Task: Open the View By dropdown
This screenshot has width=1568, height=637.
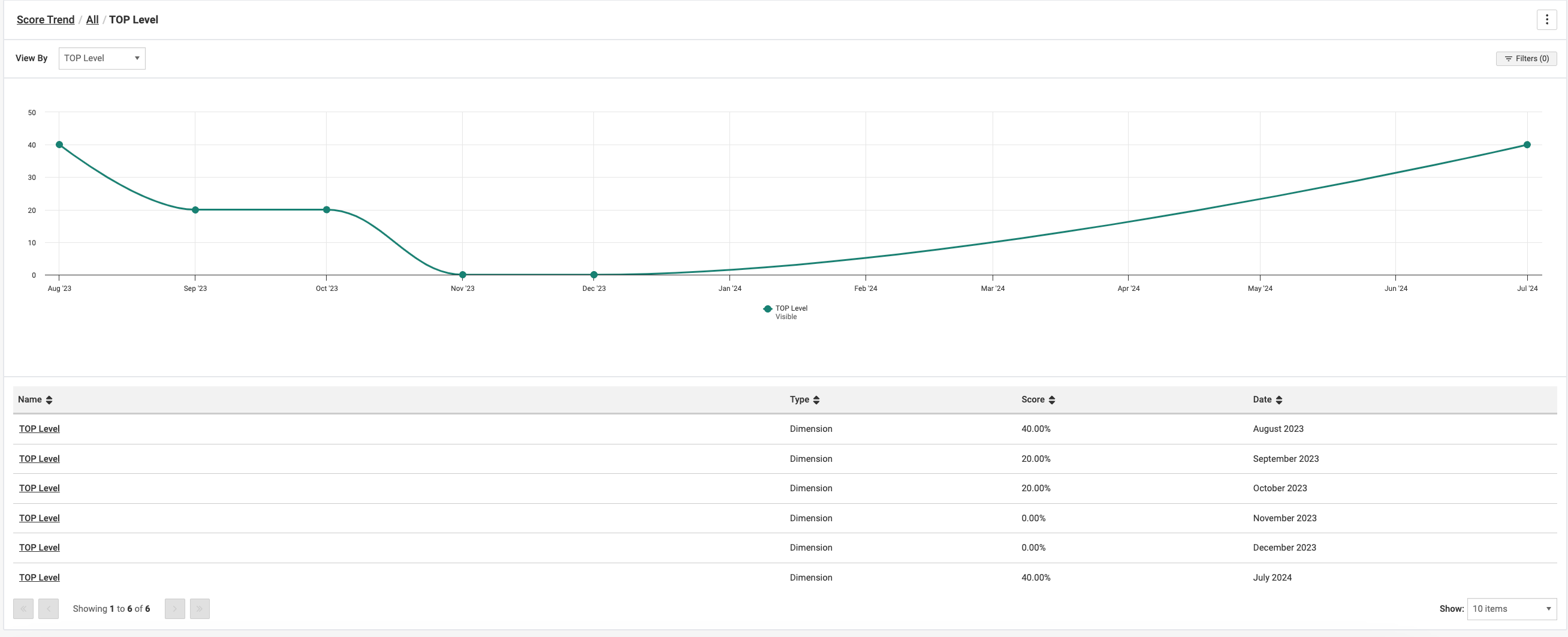Action: 102,58
